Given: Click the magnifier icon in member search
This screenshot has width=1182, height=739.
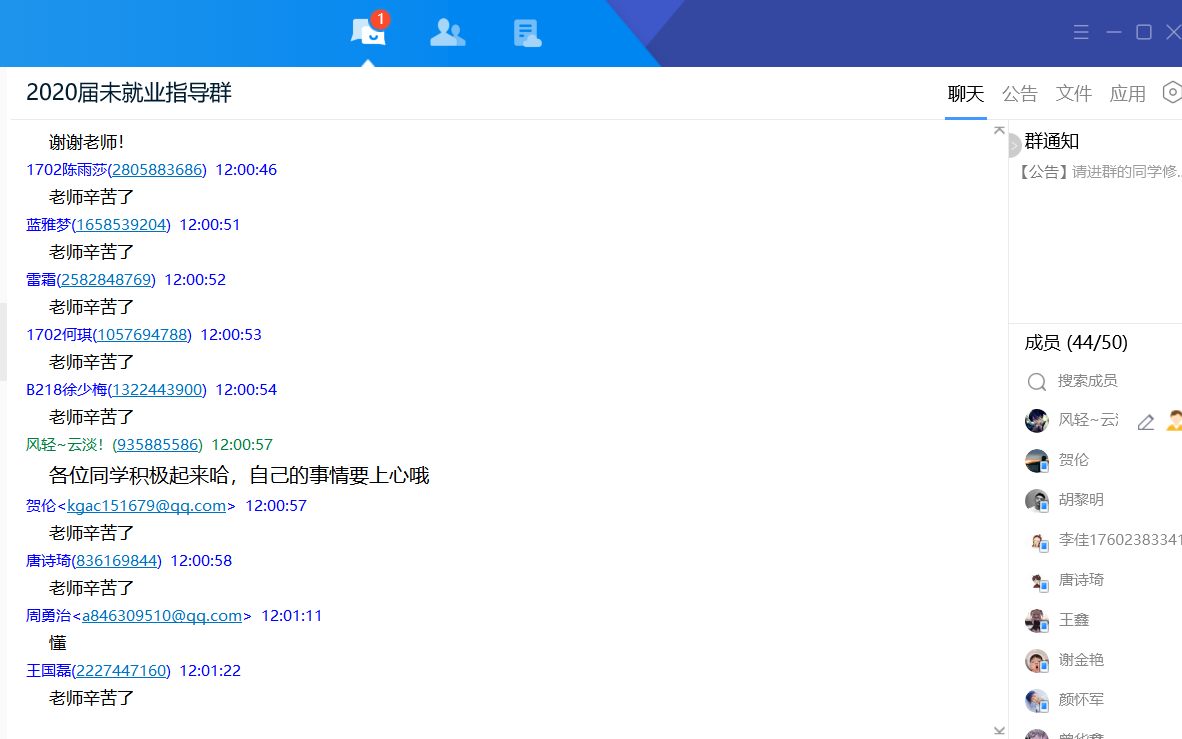Looking at the screenshot, I should click(x=1037, y=382).
